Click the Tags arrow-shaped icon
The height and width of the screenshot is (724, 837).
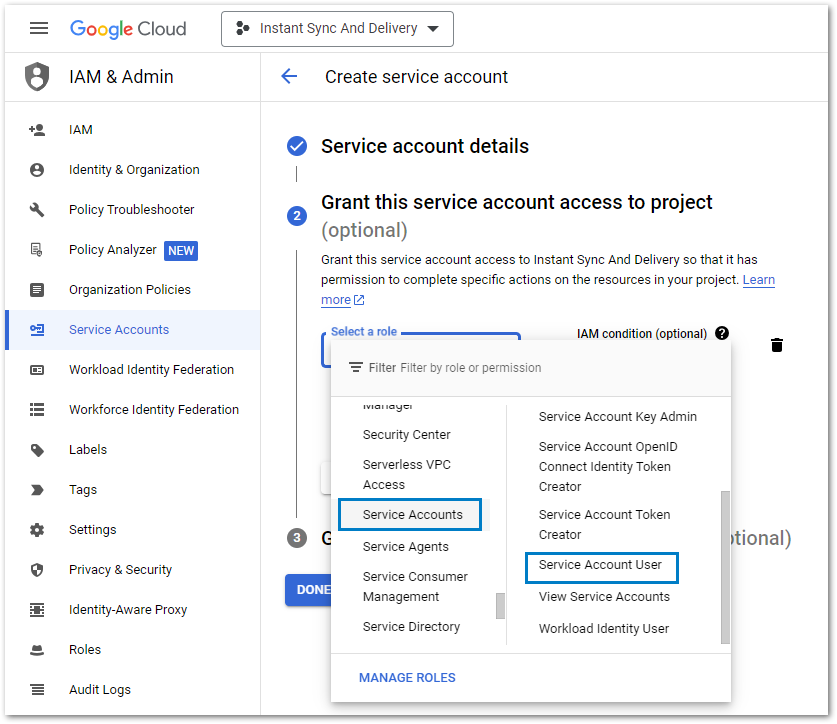tap(37, 490)
